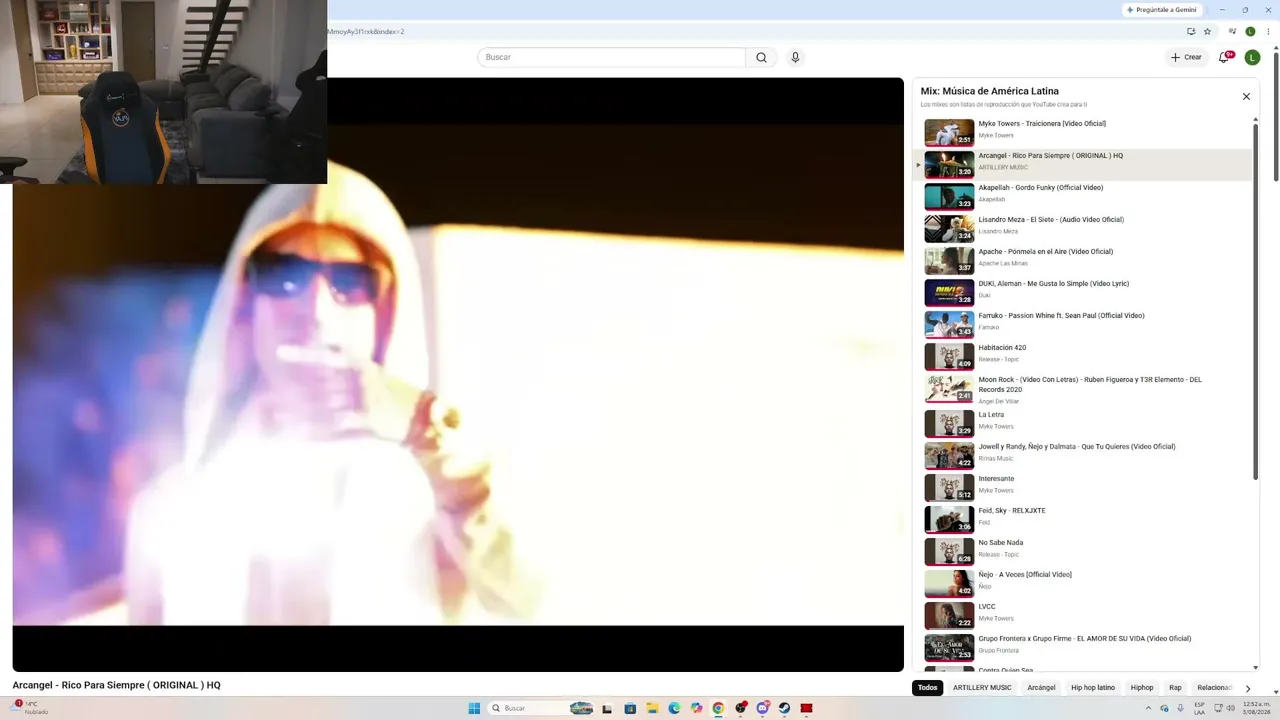This screenshot has width=1280, height=720.
Task: Select EL AMOR DE SU VIDA playlist item
Action: (x=1083, y=647)
